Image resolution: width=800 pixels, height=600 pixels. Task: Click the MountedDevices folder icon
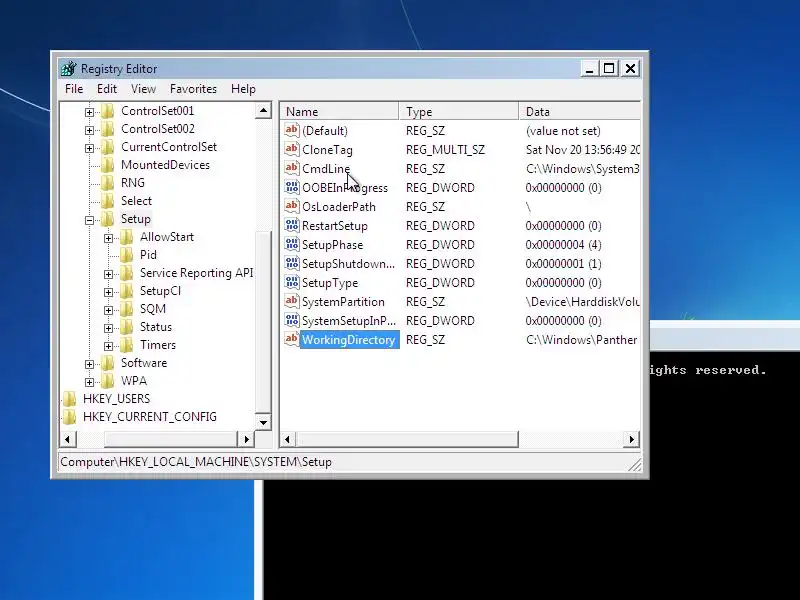108,165
